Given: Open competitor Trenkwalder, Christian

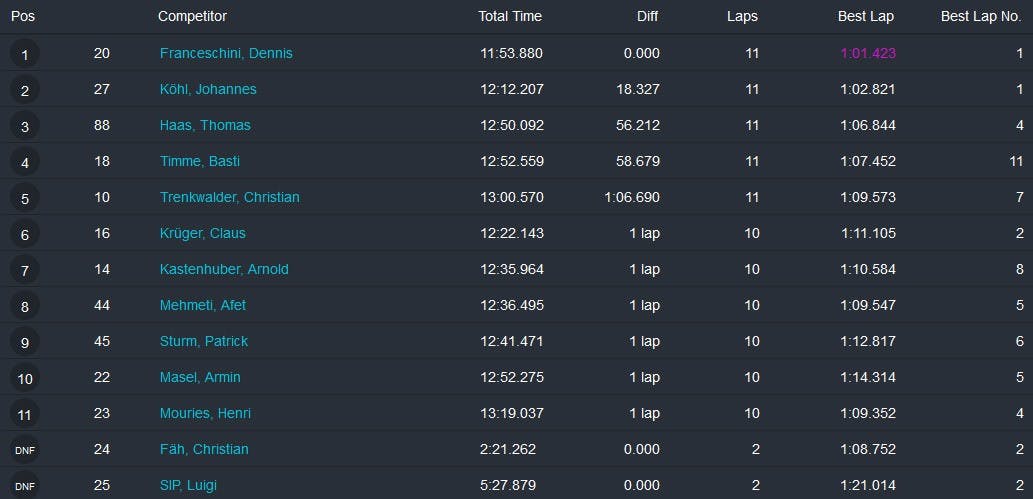Looking at the screenshot, I should (x=229, y=197).
